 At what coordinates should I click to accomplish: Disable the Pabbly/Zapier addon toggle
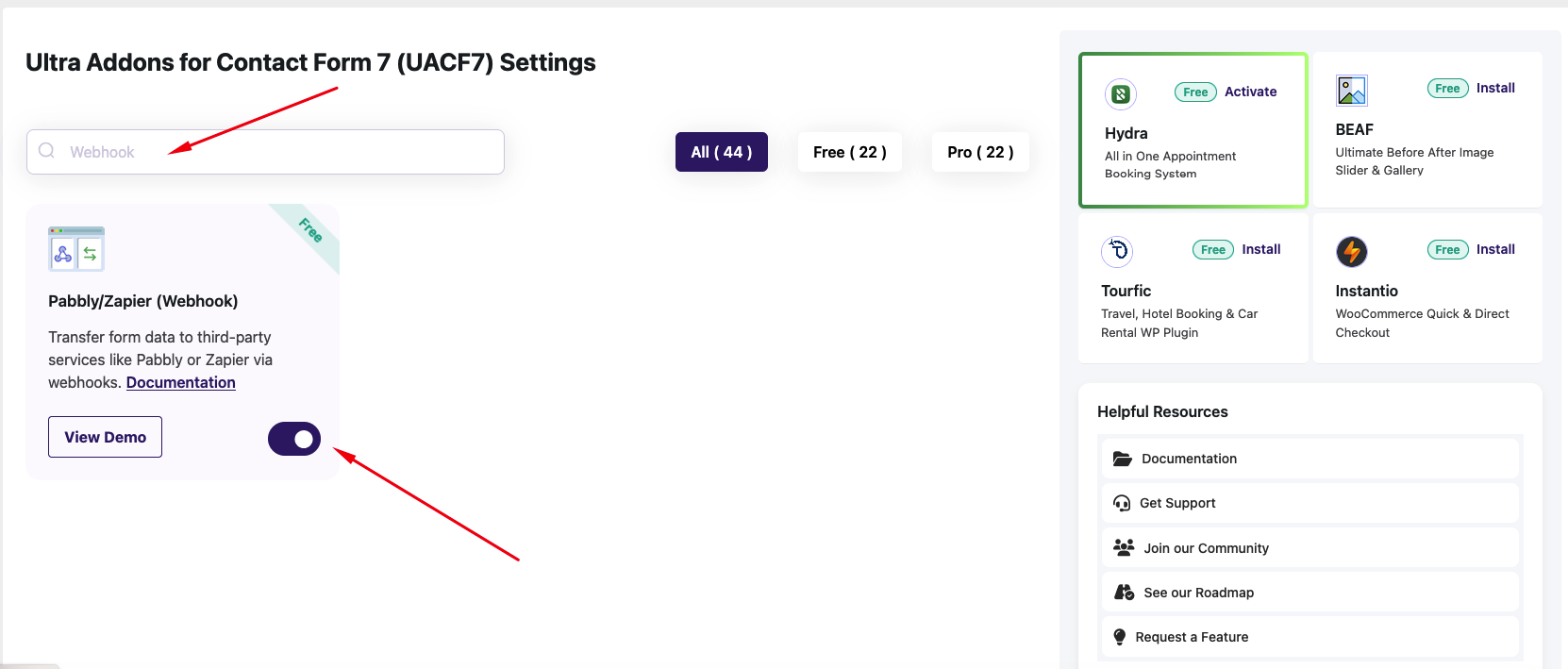tap(294, 439)
